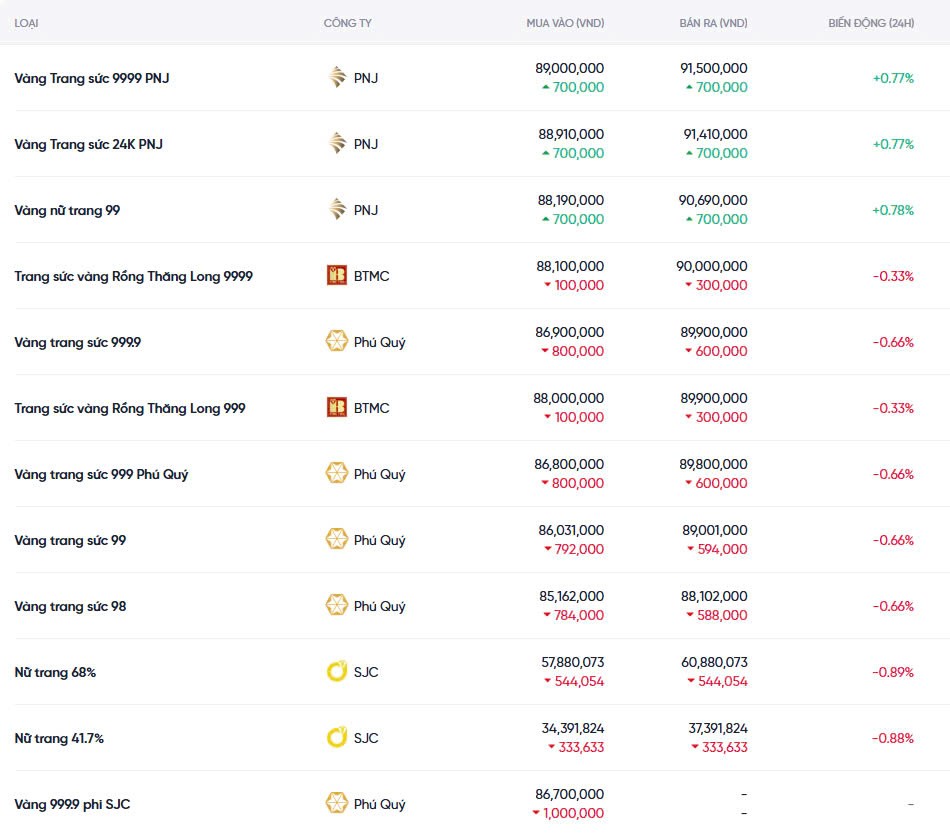Image resolution: width=950 pixels, height=834 pixels.
Task: Sort by the MUA VÀO (VND) column header
Action: click(565, 23)
